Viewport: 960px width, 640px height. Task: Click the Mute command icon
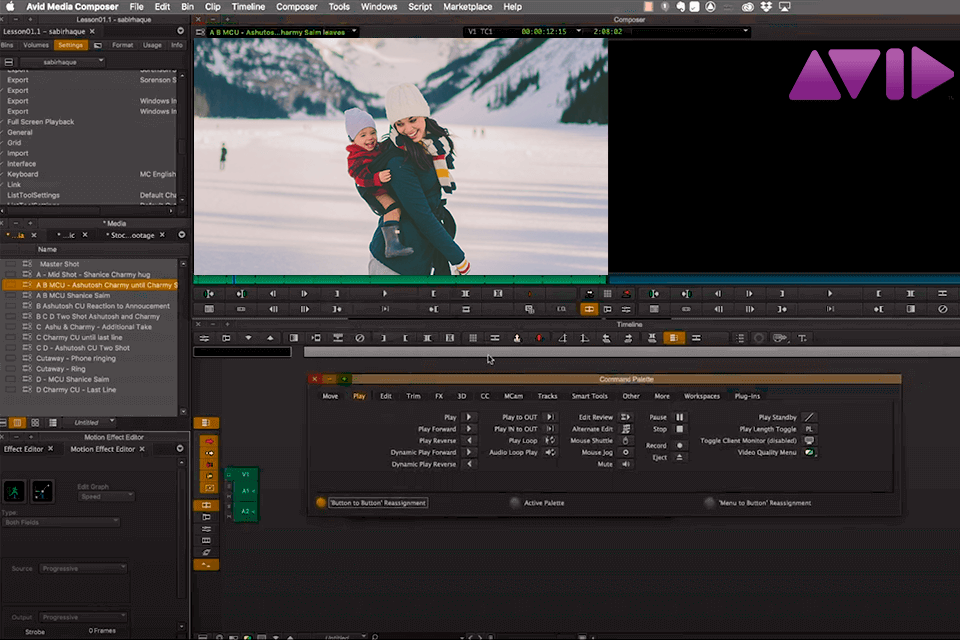(625, 464)
